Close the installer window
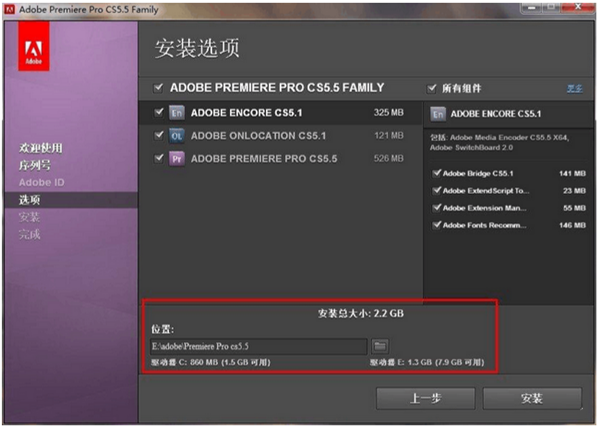 [x=579, y=7]
